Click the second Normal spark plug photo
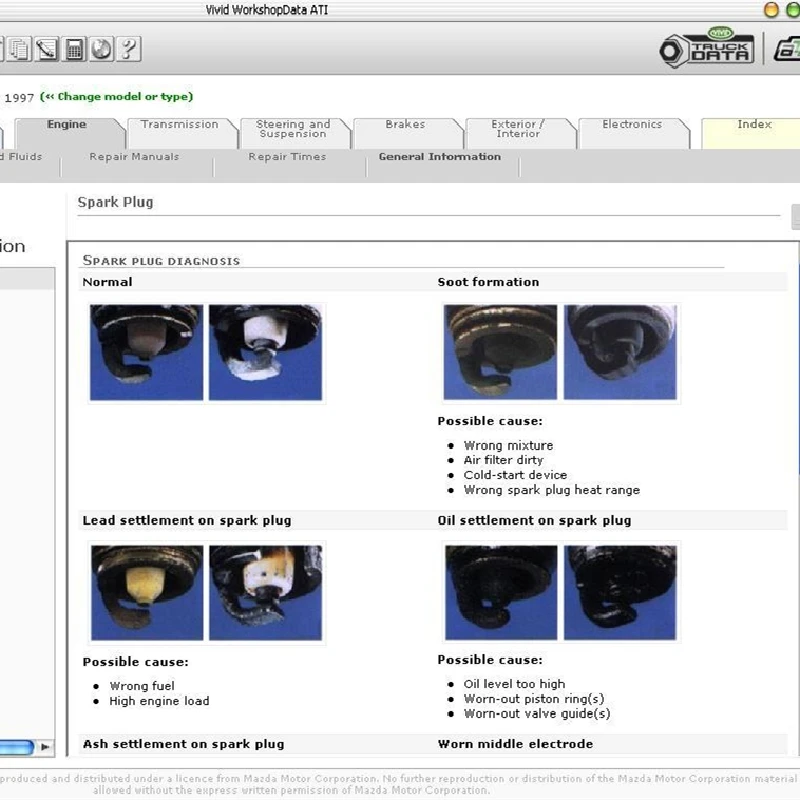Screen dimensions: 800x800 point(265,353)
